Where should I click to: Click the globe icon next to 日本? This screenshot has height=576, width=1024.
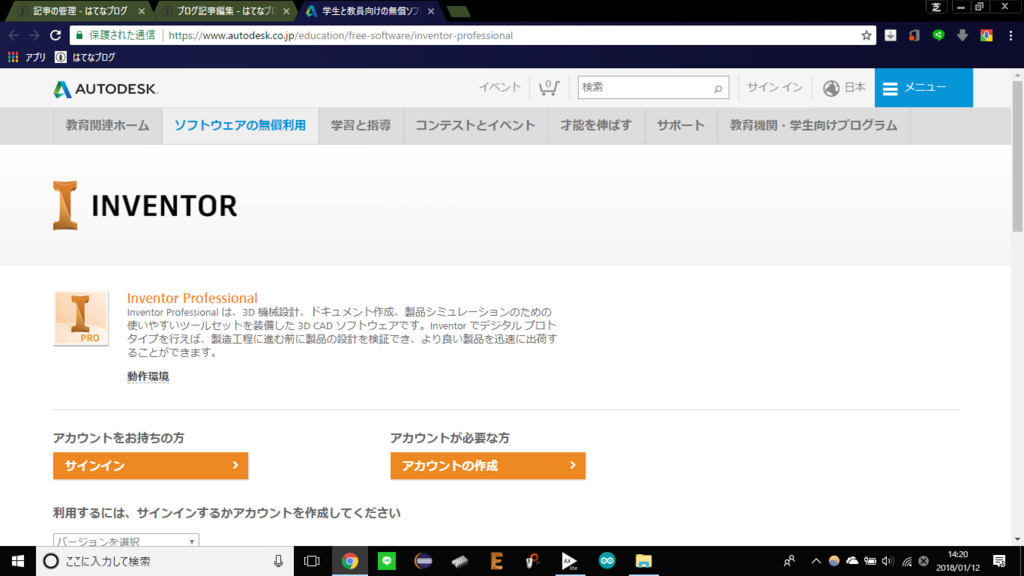pyautogui.click(x=831, y=88)
